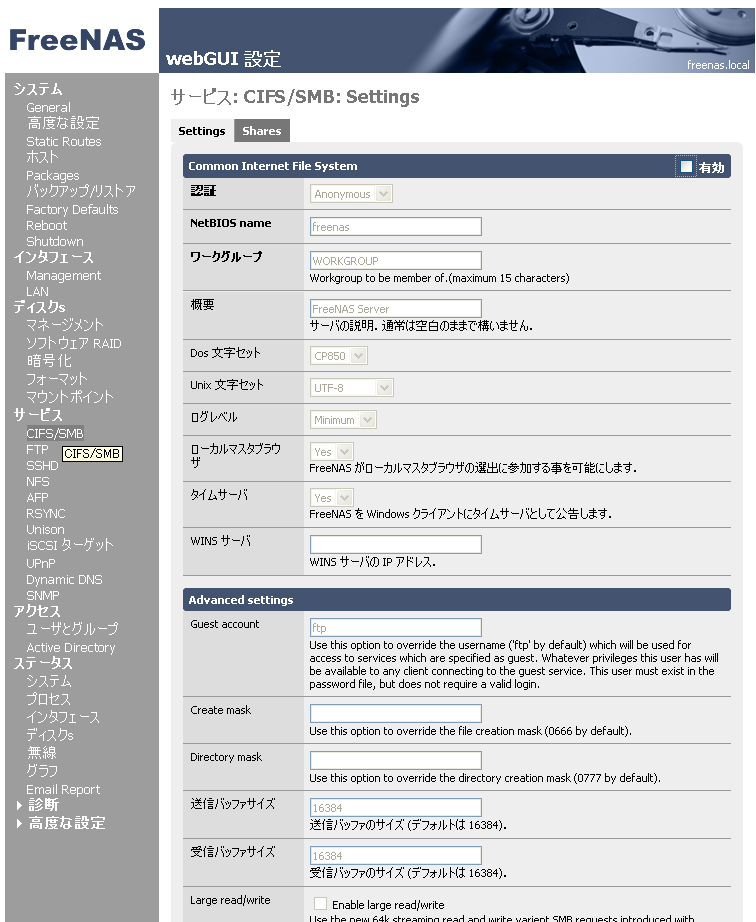Open the UPnP service page
The image size is (756, 922).
coord(41,563)
